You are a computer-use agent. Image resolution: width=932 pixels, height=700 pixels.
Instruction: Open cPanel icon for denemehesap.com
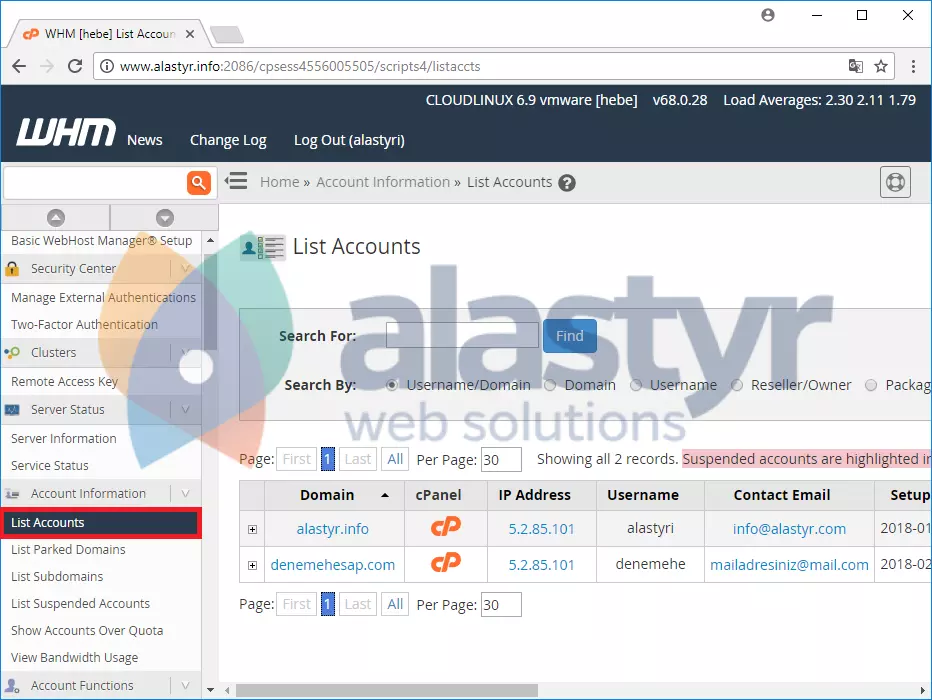click(x=446, y=563)
